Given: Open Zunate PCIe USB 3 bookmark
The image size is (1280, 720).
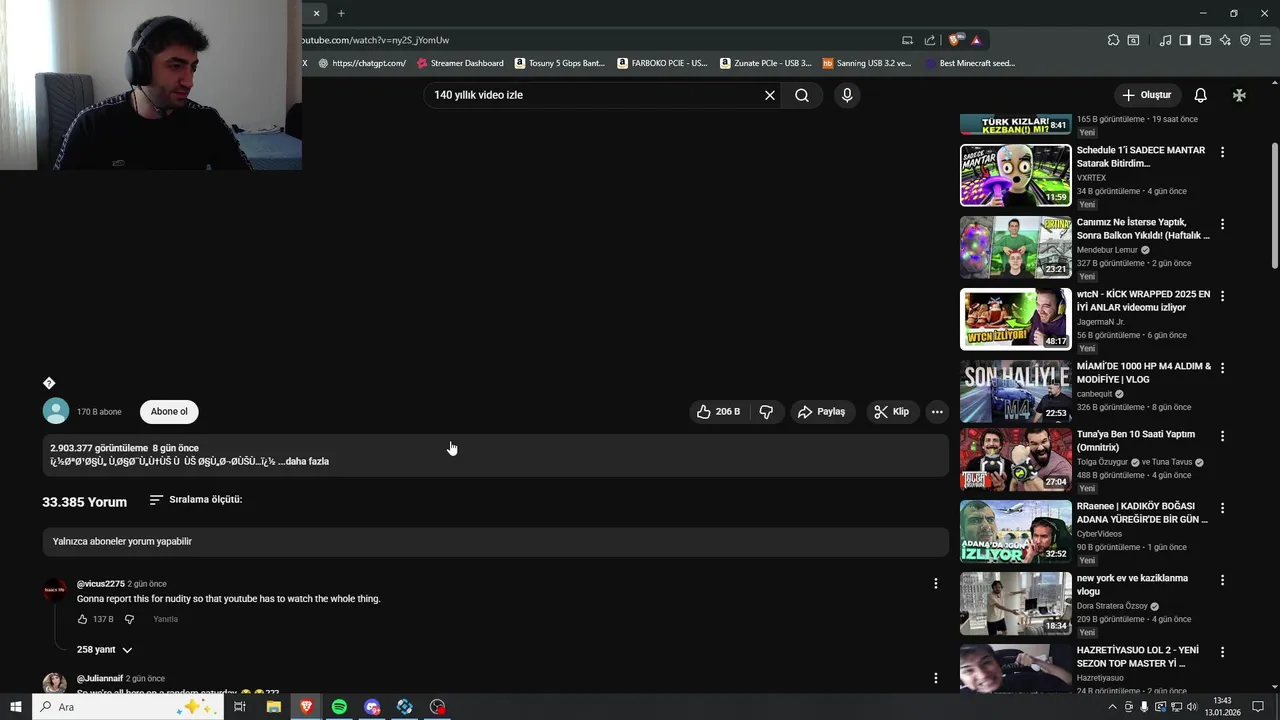Looking at the screenshot, I should [x=766, y=63].
